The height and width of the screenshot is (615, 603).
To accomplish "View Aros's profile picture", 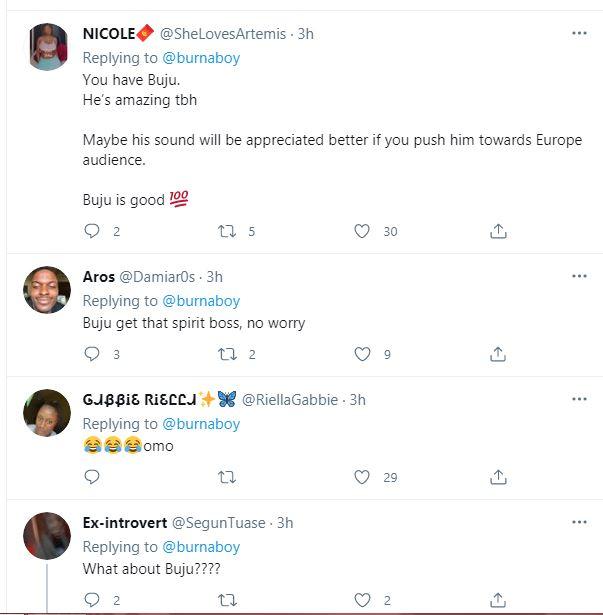I will tap(46, 290).
